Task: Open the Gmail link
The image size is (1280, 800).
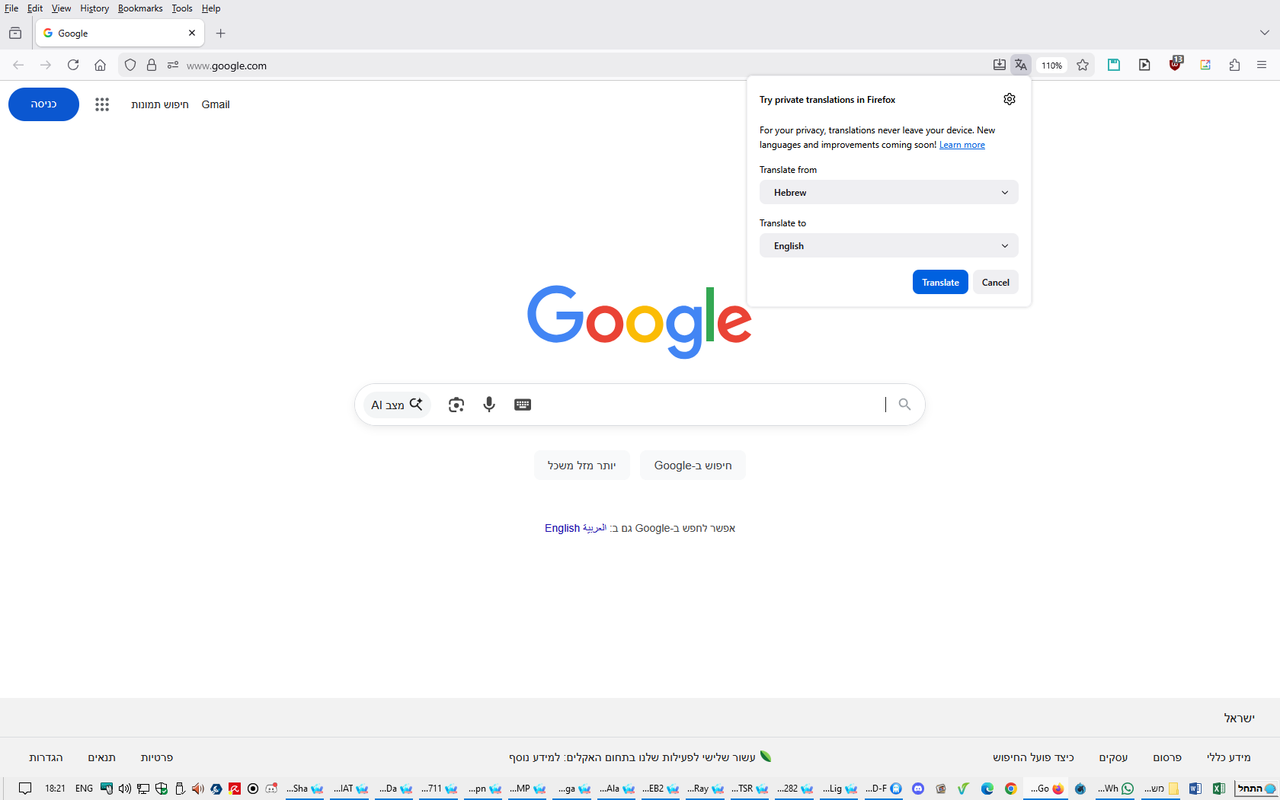Action: (216, 104)
